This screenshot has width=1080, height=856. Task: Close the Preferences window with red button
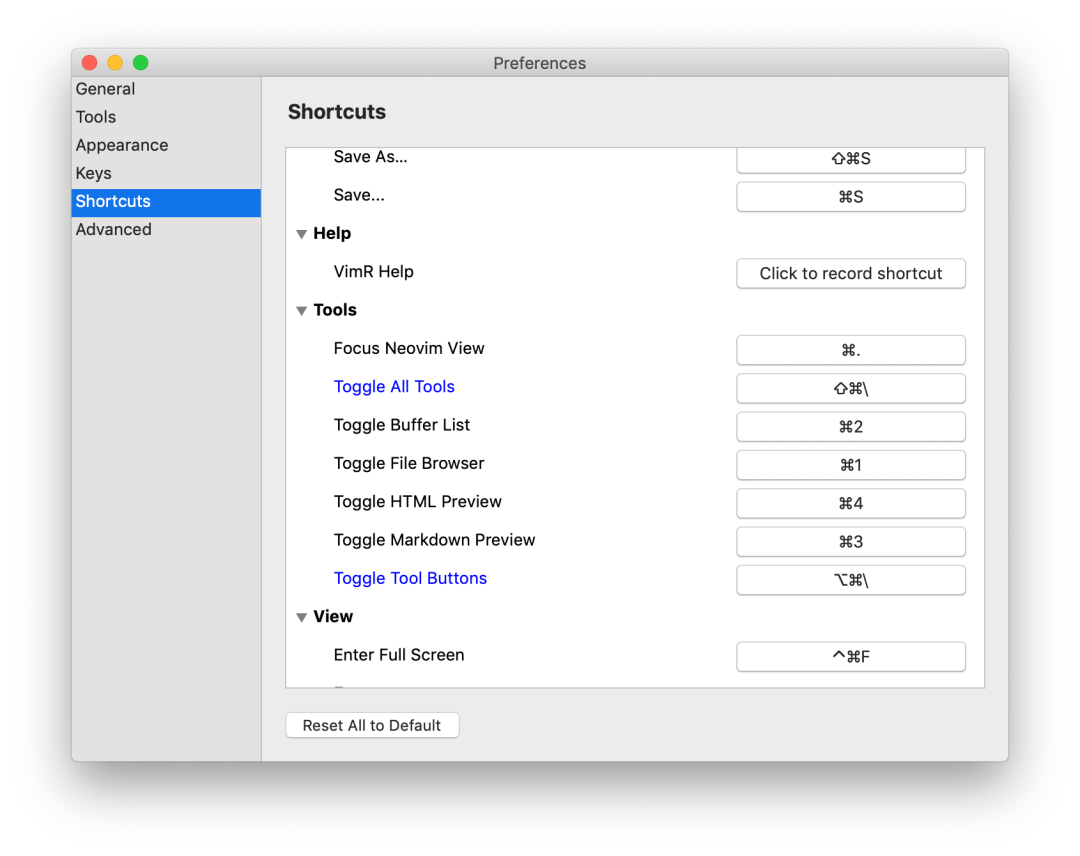tap(90, 63)
